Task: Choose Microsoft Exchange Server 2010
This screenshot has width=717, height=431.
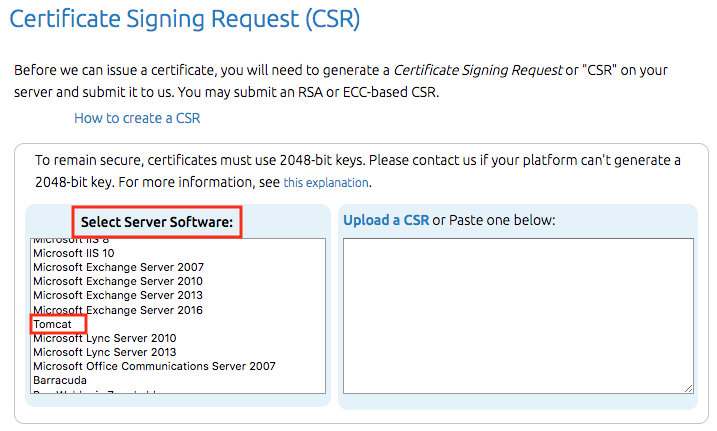Action: [118, 281]
